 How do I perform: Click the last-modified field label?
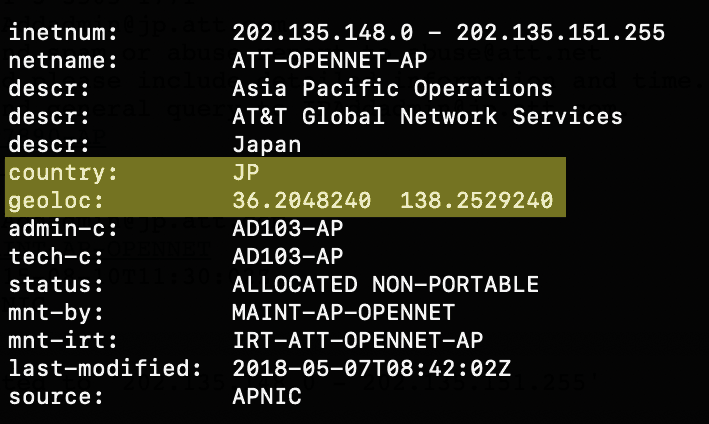(105, 369)
